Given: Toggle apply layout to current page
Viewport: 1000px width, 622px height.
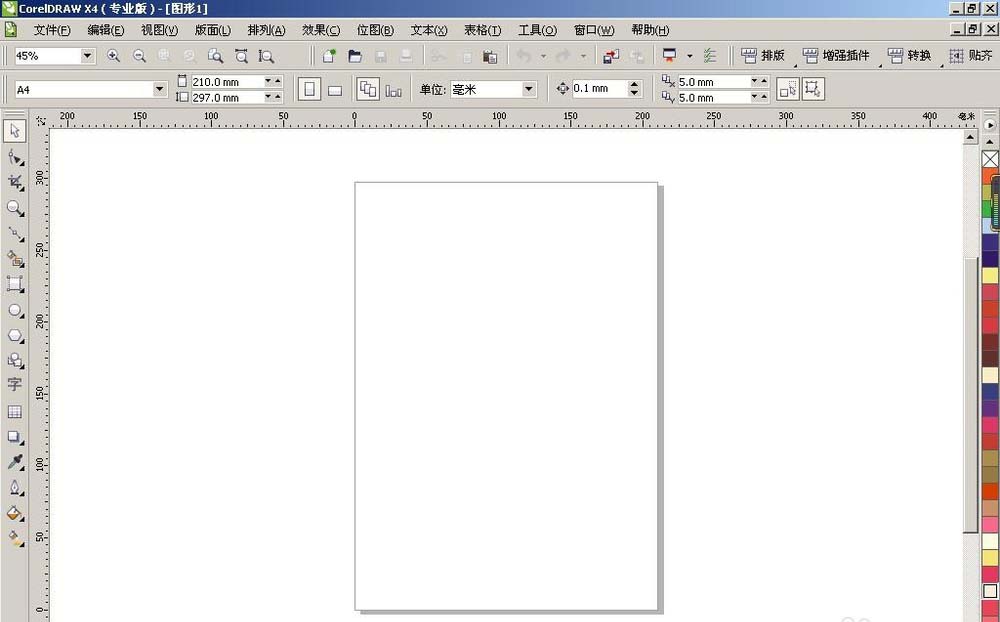Looking at the screenshot, I should pos(393,90).
